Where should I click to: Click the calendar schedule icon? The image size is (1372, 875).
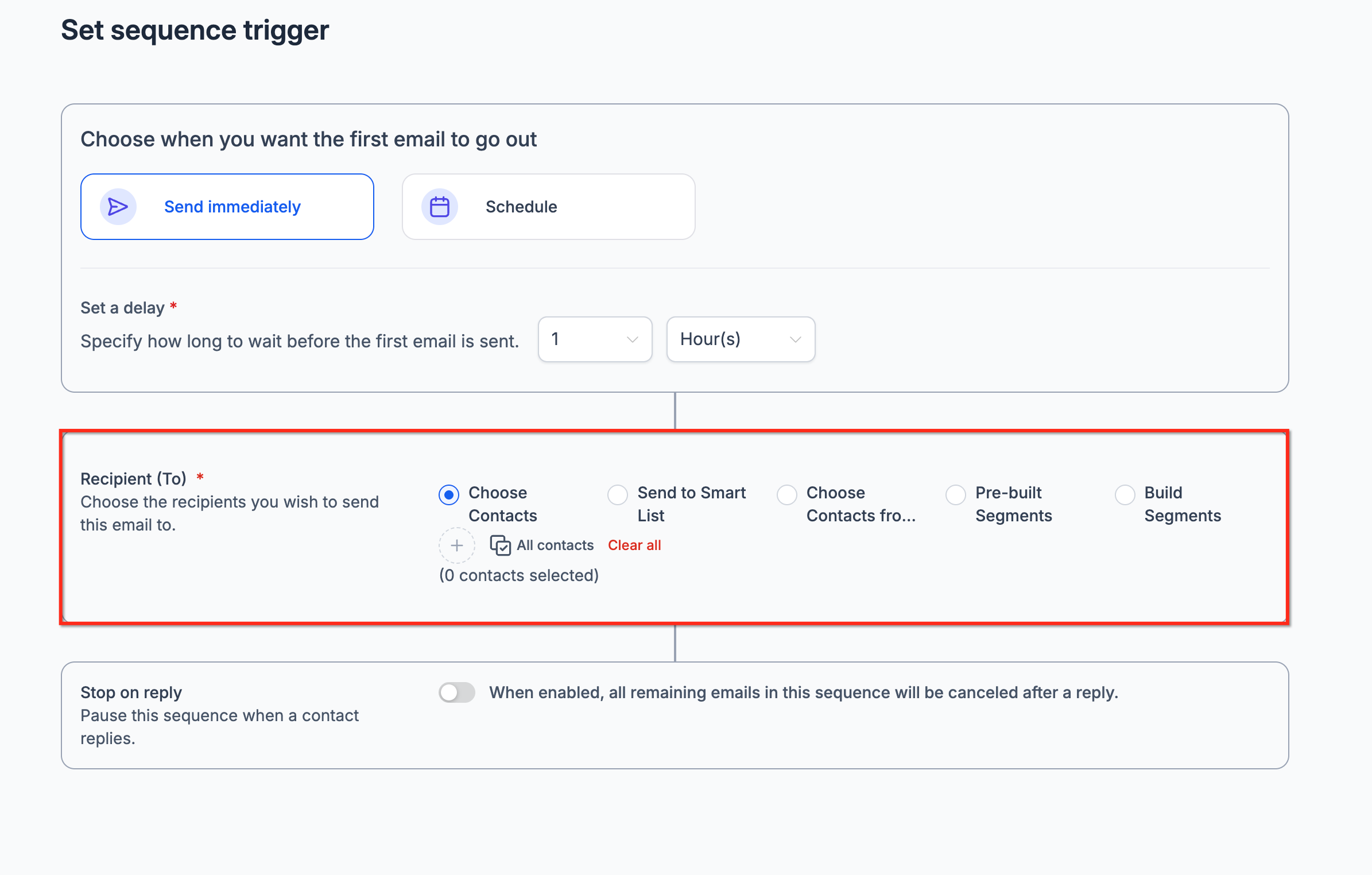[x=440, y=207]
